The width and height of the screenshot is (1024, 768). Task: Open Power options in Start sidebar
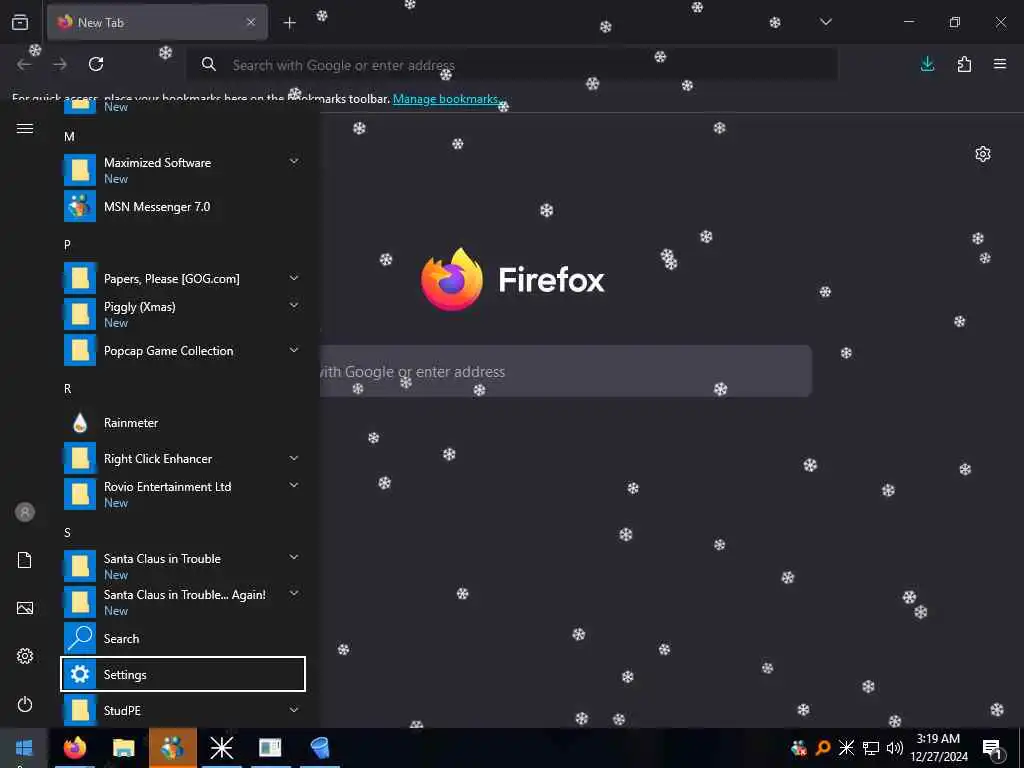tap(25, 704)
